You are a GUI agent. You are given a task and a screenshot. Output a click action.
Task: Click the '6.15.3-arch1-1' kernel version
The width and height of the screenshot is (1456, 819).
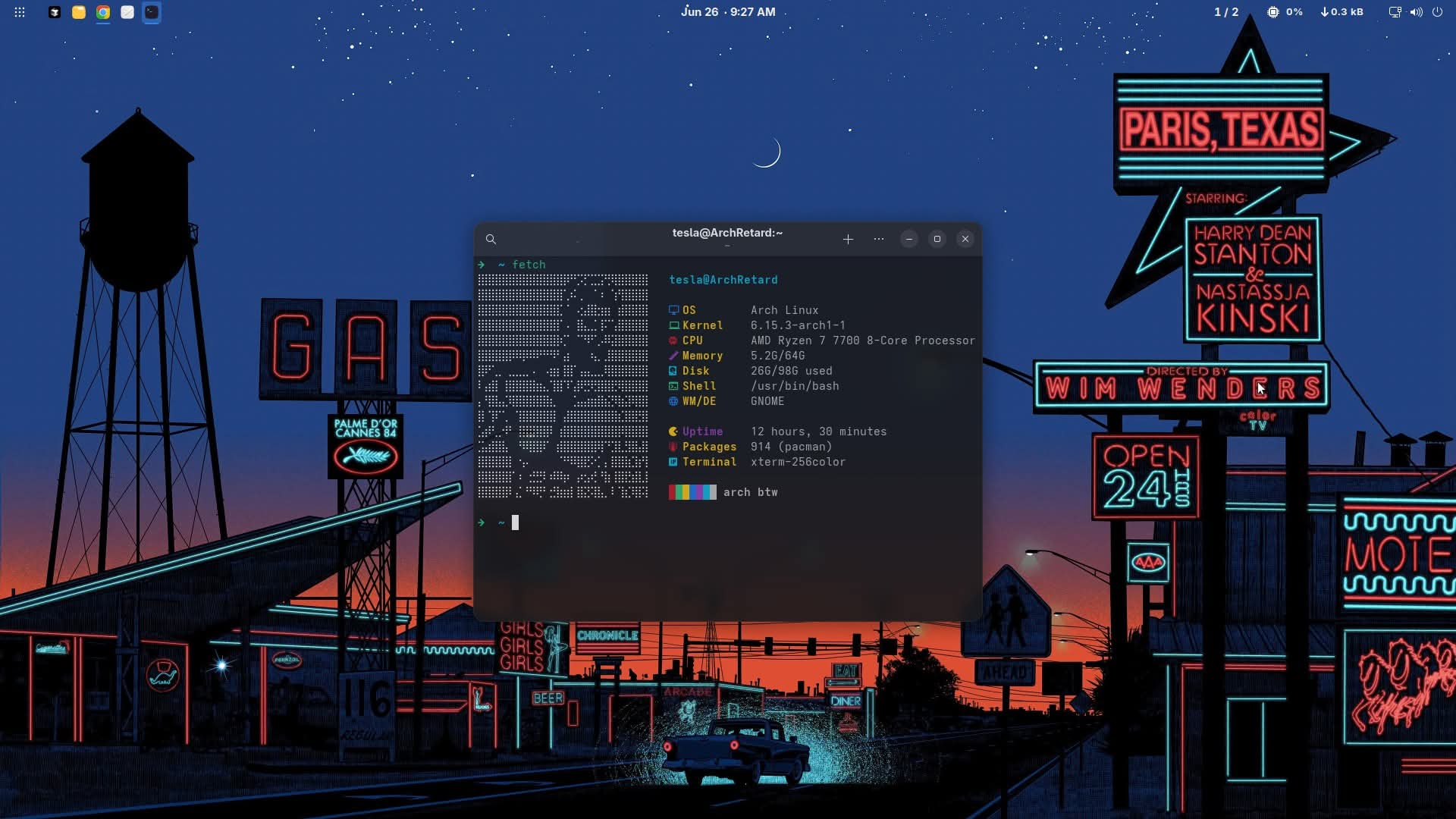[798, 325]
